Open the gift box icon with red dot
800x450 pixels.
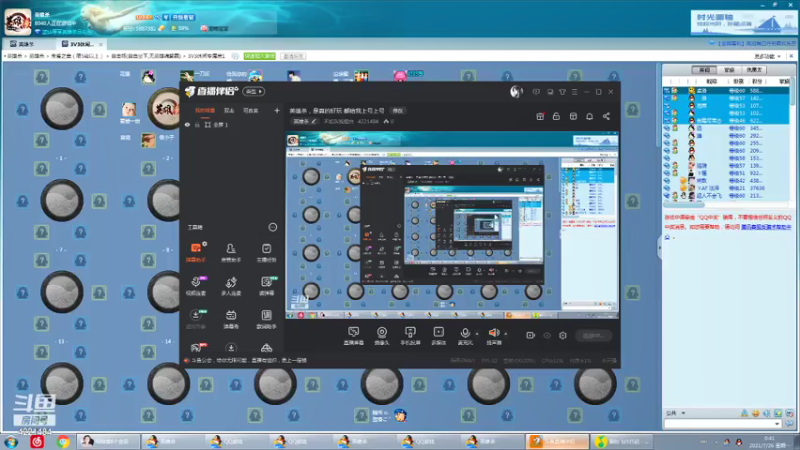(540, 116)
